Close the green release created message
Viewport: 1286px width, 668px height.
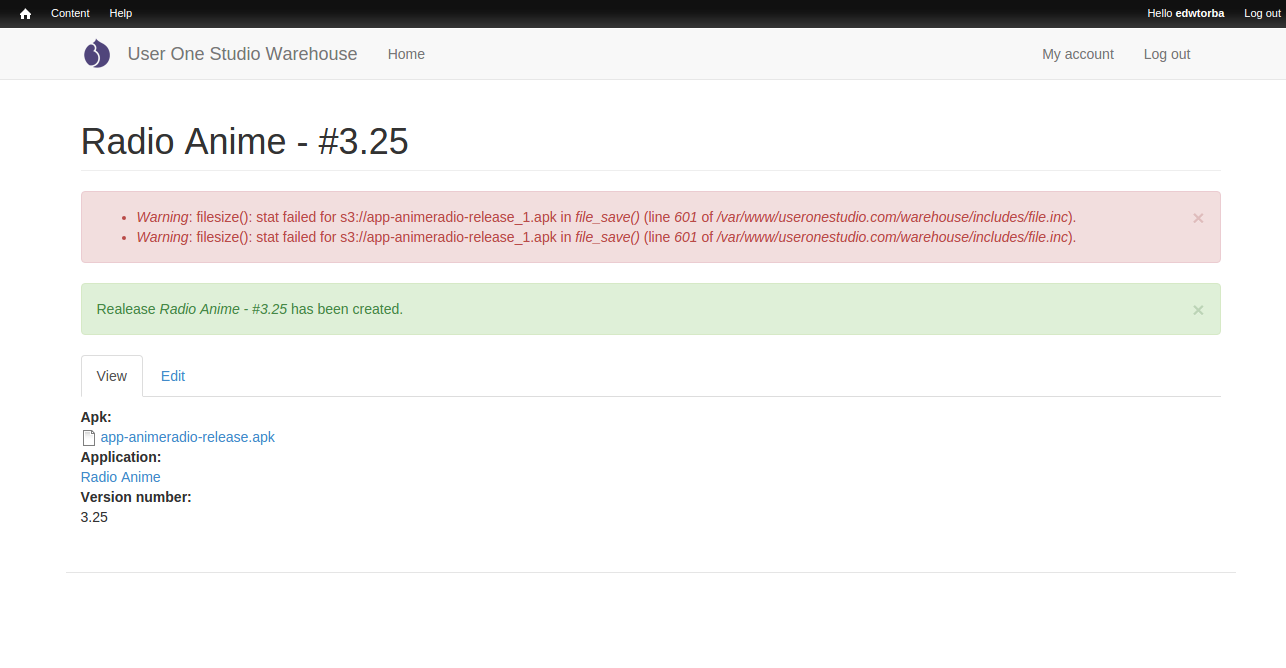click(1197, 310)
